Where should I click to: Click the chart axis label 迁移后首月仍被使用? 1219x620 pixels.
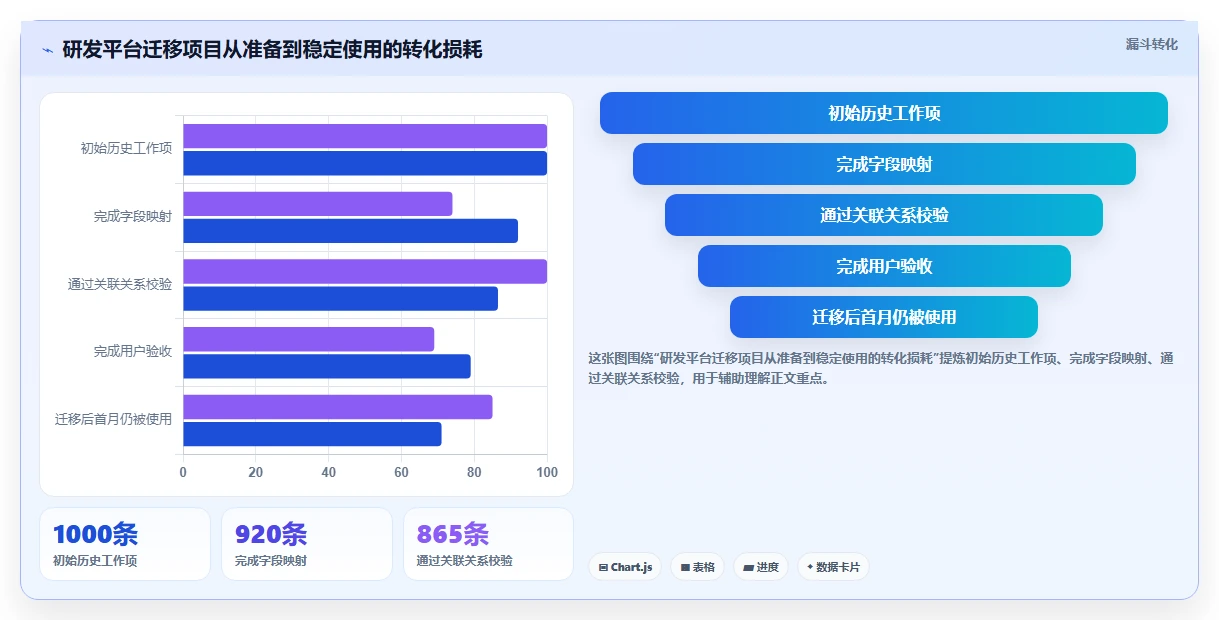click(x=113, y=419)
